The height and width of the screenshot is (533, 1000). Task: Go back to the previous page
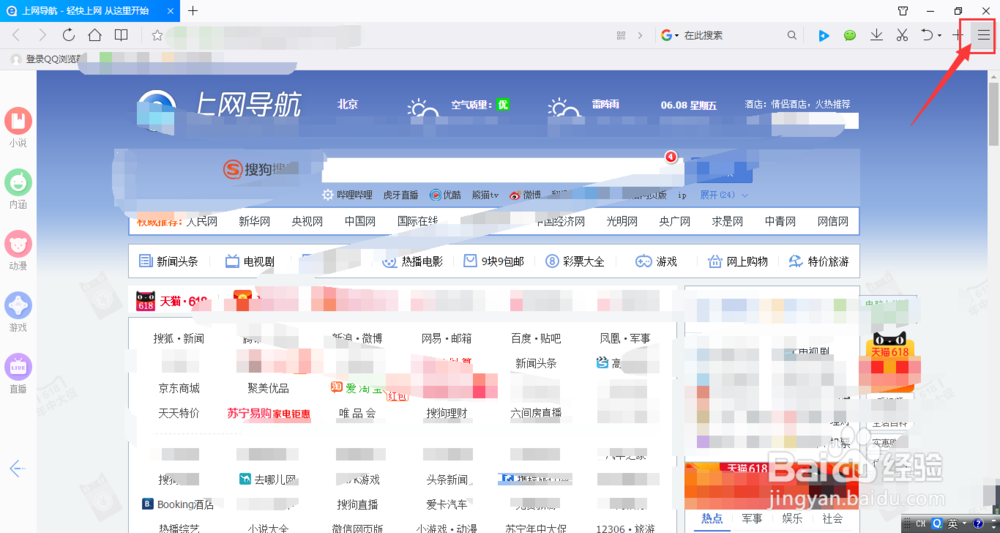(16, 36)
